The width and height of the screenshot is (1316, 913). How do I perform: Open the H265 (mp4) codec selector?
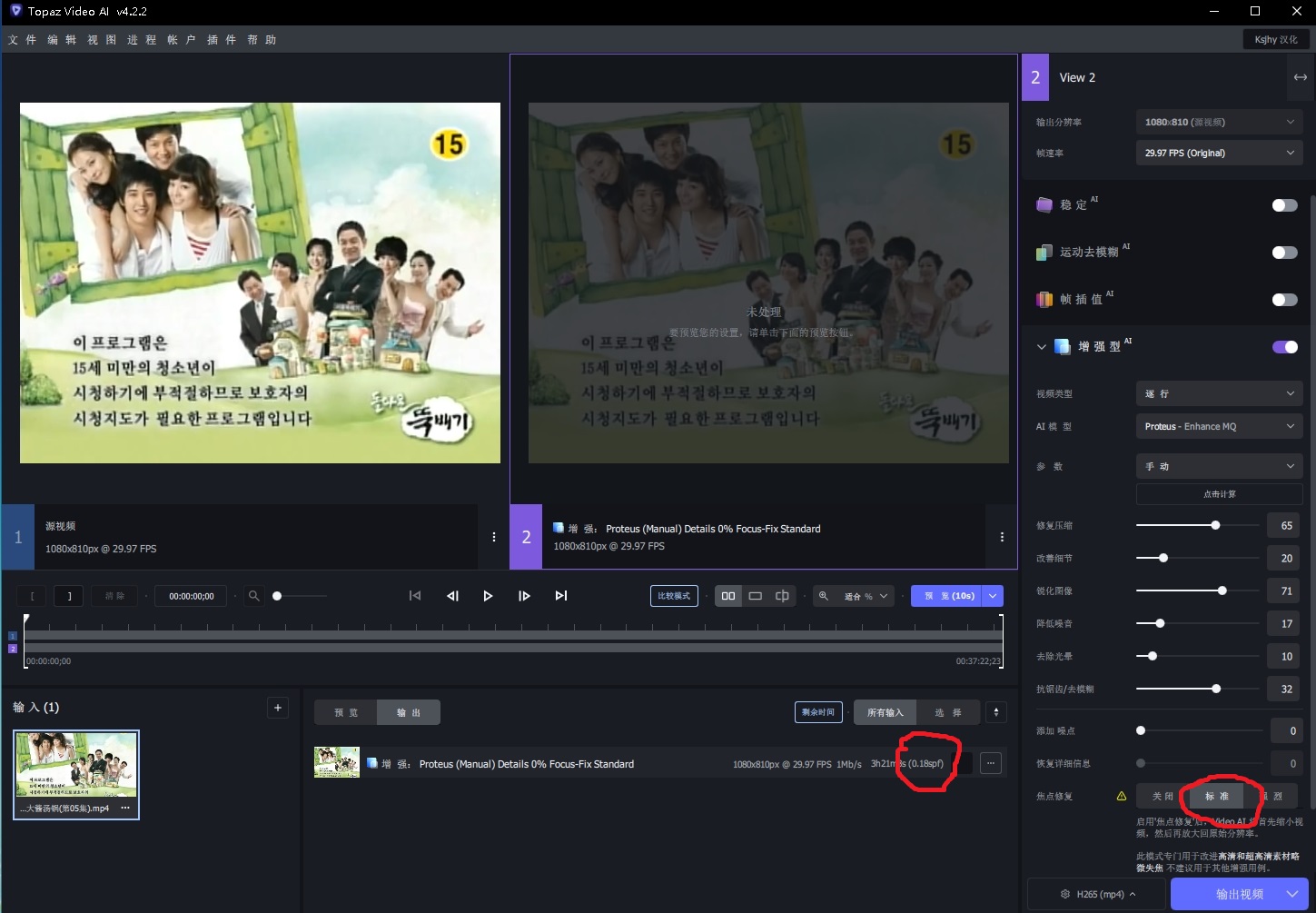click(x=1097, y=894)
